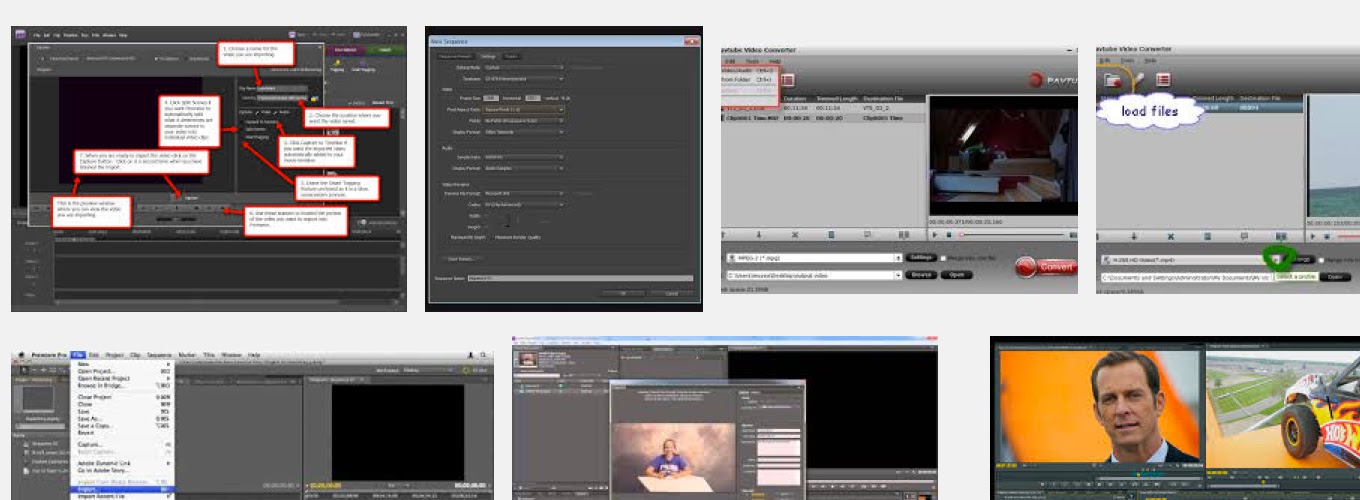Open the Premiere Elements capture tutorial thumbnail
The height and width of the screenshot is (500, 1360).
click(209, 169)
